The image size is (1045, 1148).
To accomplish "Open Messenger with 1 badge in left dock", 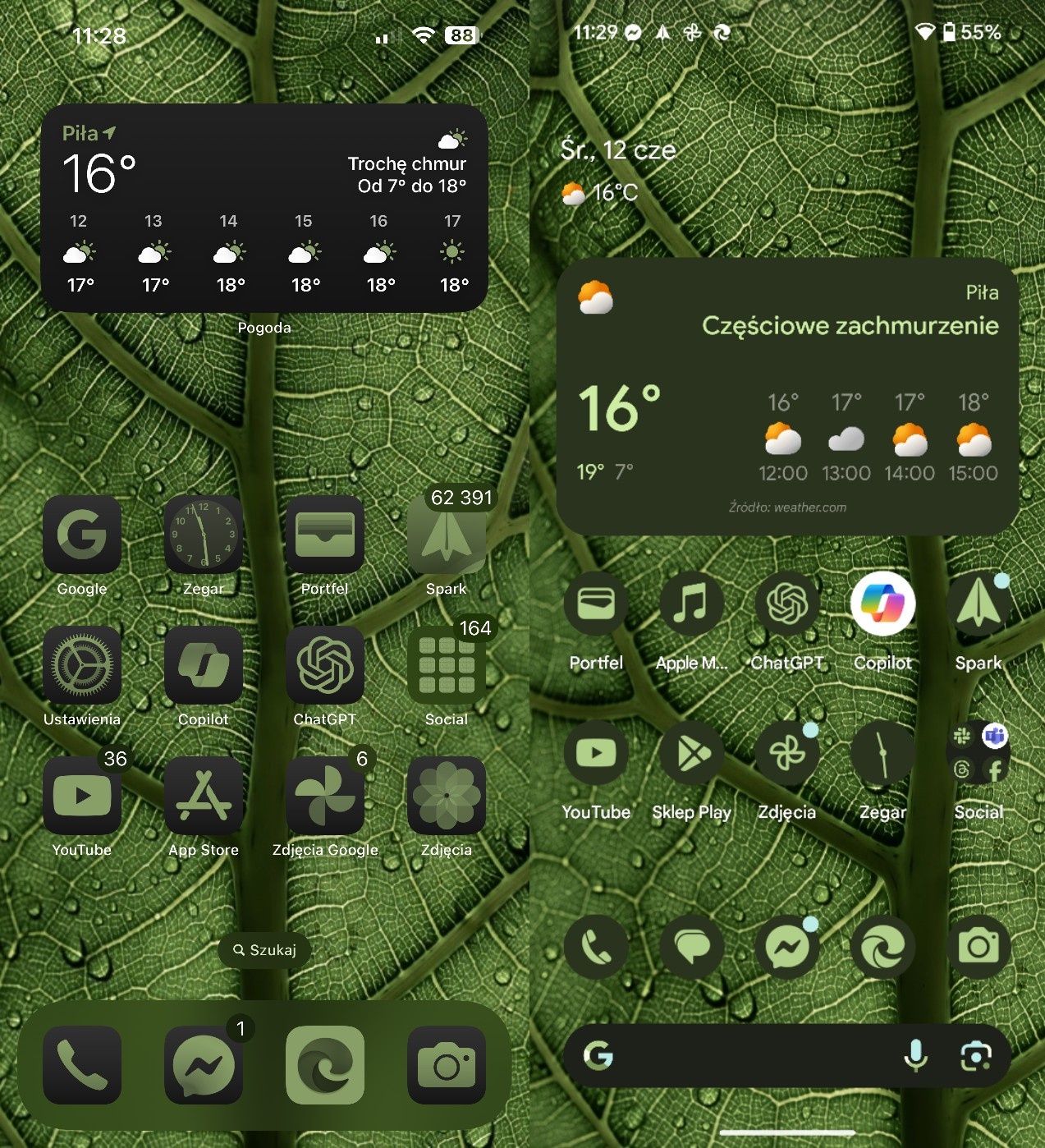I will 204,1065.
